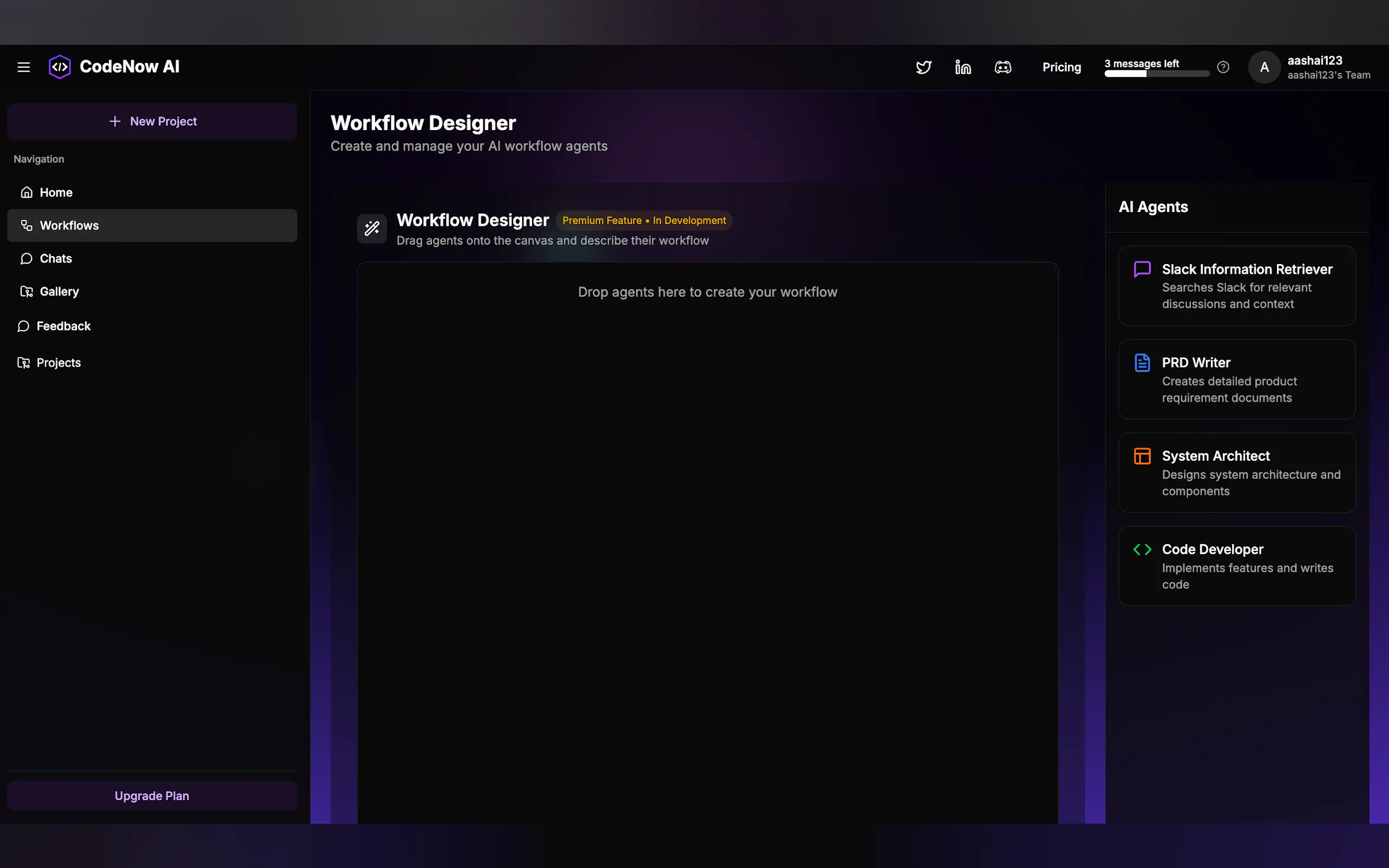This screenshot has width=1389, height=868.
Task: Open the Pricing link
Action: coord(1061,67)
